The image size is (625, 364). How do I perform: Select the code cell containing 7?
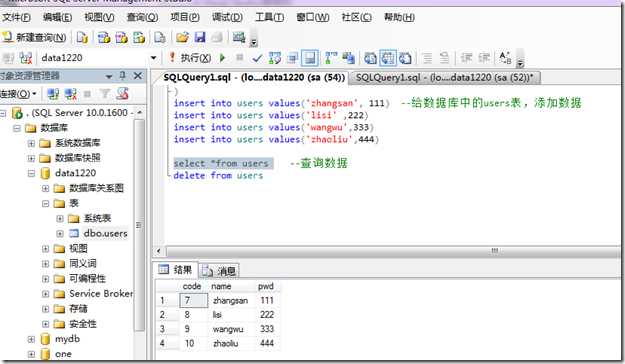click(x=194, y=301)
